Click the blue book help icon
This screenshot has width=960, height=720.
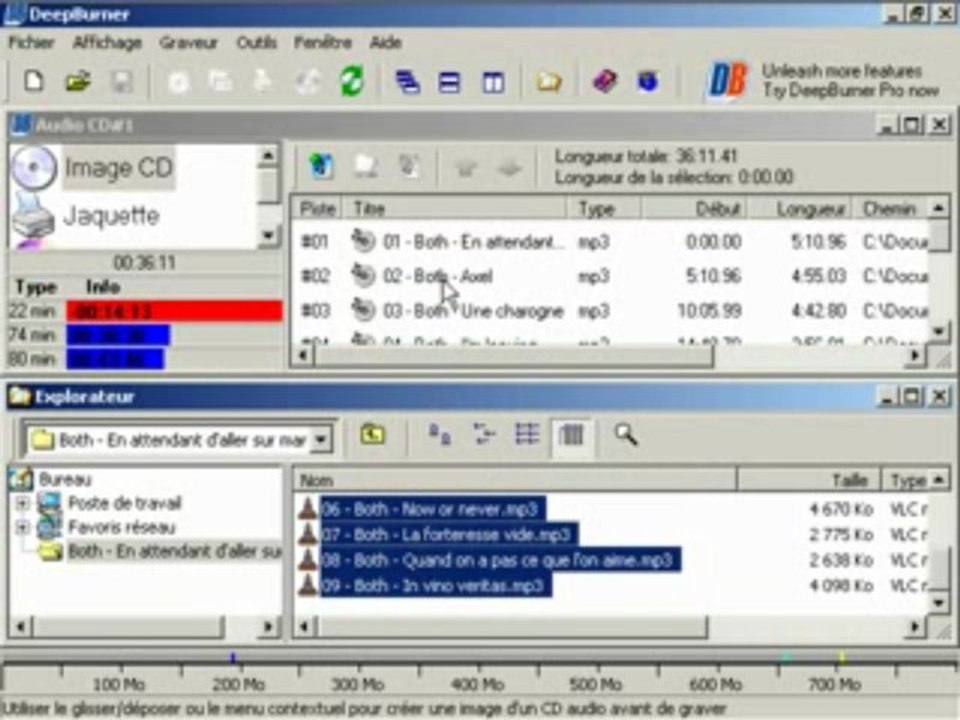pos(648,81)
